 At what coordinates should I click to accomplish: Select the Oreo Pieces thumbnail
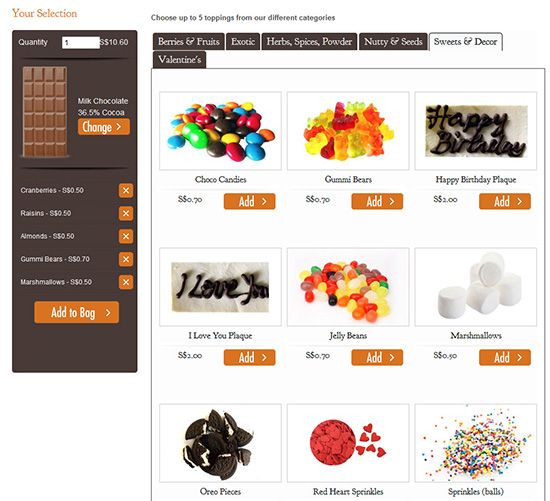220,443
